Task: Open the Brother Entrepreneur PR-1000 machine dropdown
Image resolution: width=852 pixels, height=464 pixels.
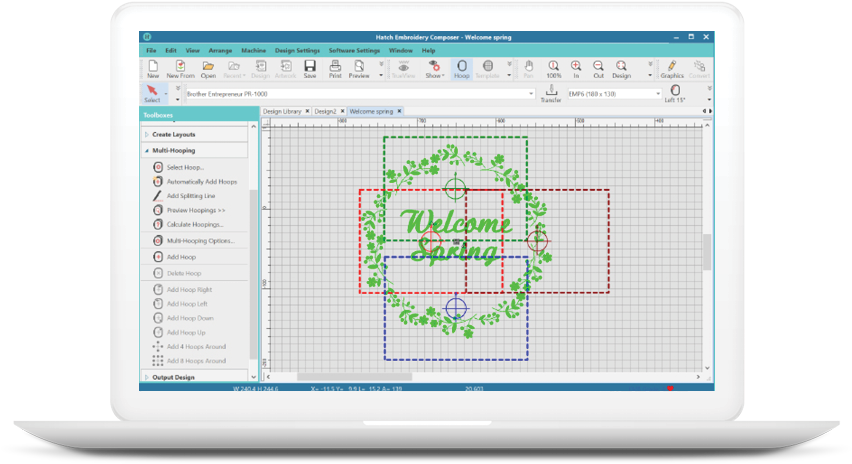Action: [x=531, y=94]
